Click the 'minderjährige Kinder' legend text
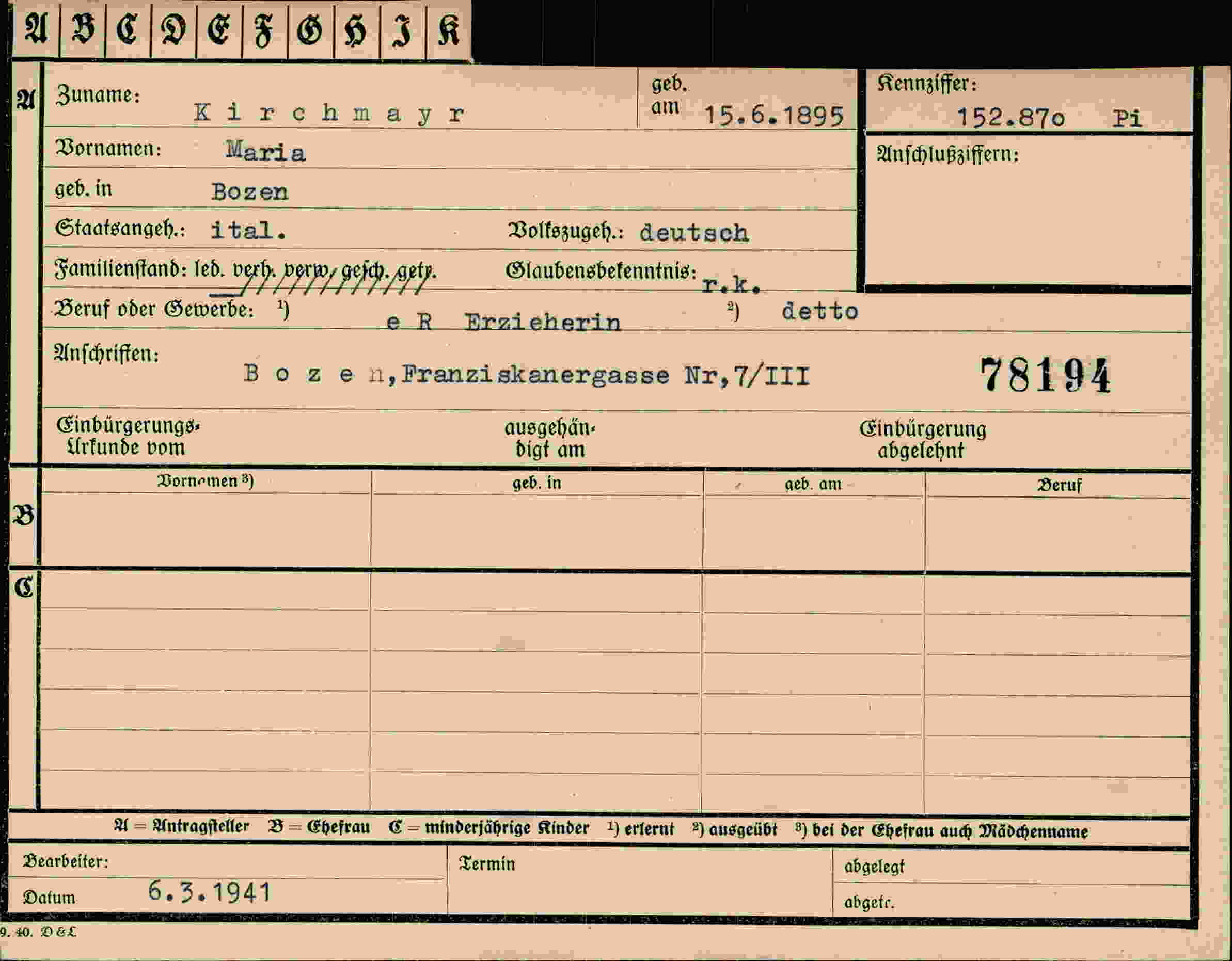Screen dimensions: 1232x961 [507, 828]
